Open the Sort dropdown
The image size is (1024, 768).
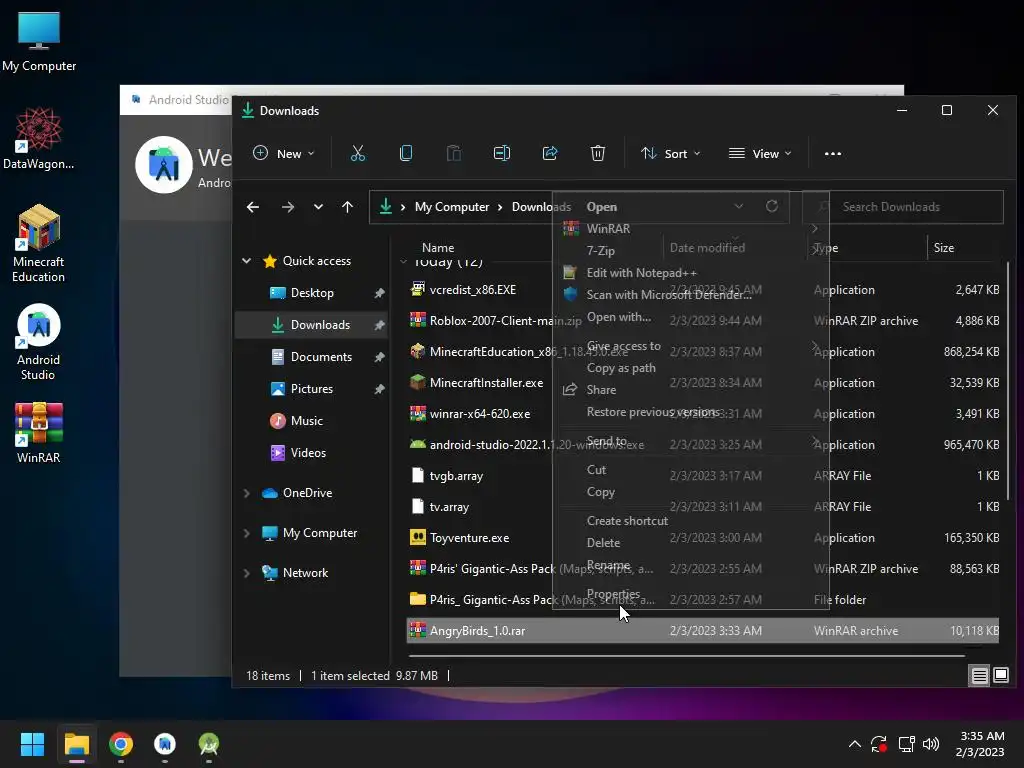671,153
